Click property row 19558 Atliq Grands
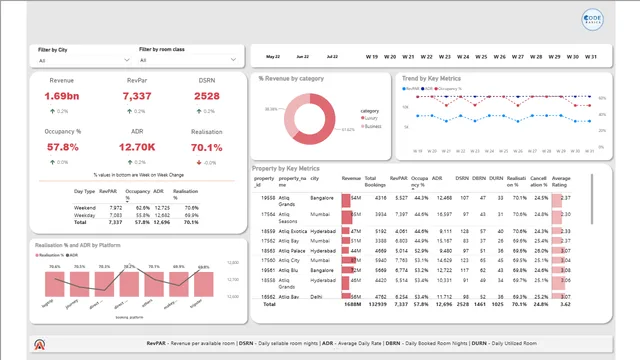The width and height of the screenshot is (640, 360). coord(412,201)
